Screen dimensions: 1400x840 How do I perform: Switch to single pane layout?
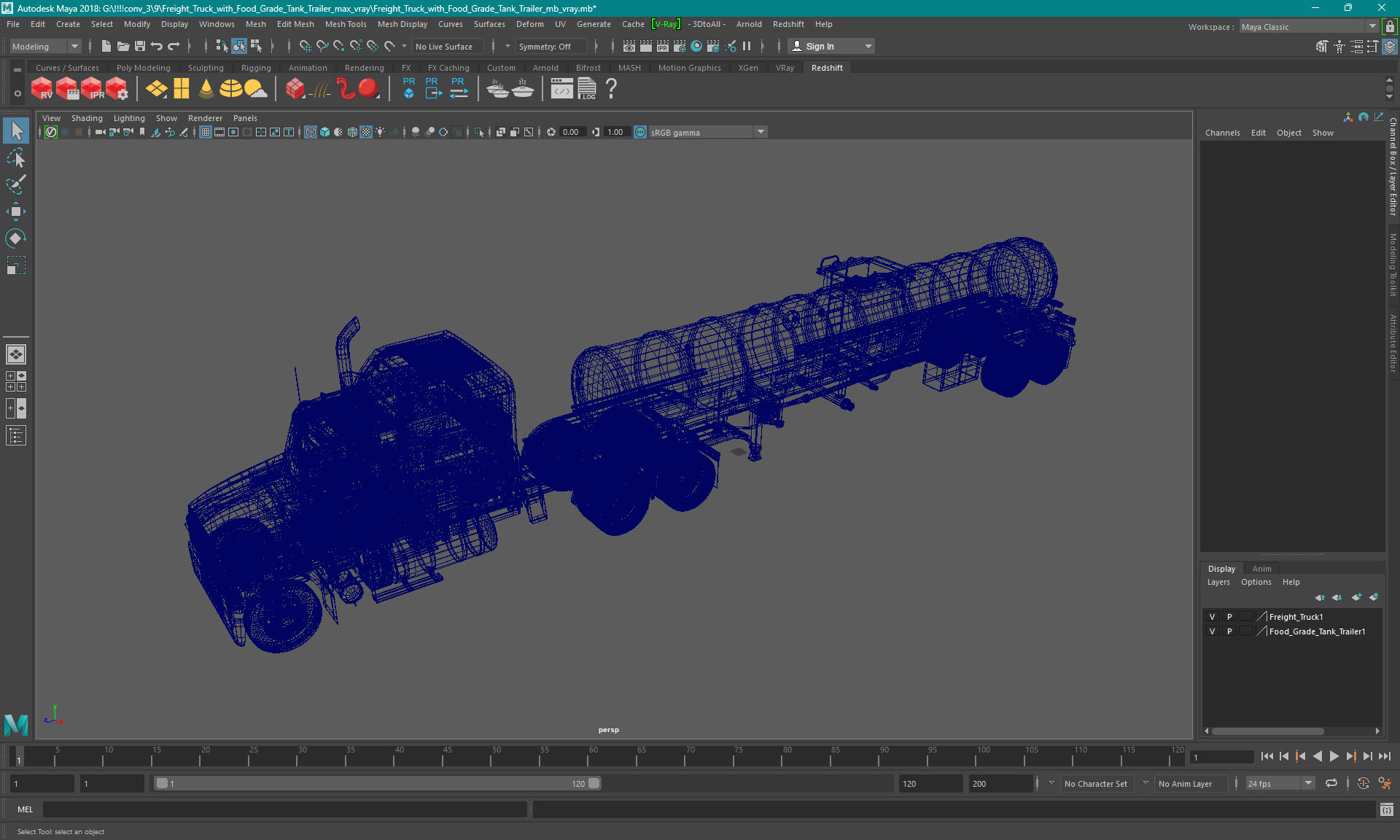[16, 354]
